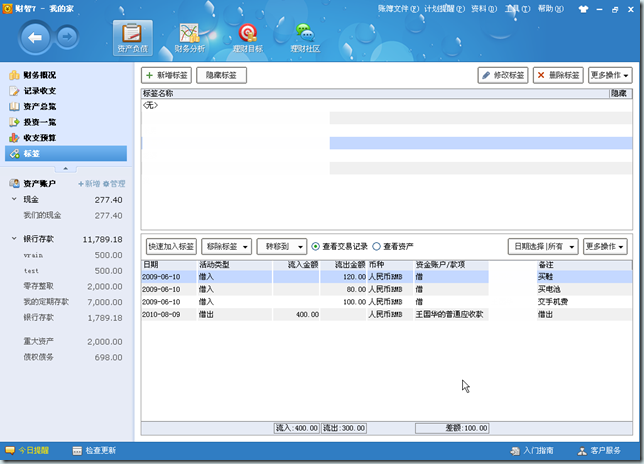Click the 快速加入标签 button
The height and width of the screenshot is (464, 644).
click(x=171, y=246)
